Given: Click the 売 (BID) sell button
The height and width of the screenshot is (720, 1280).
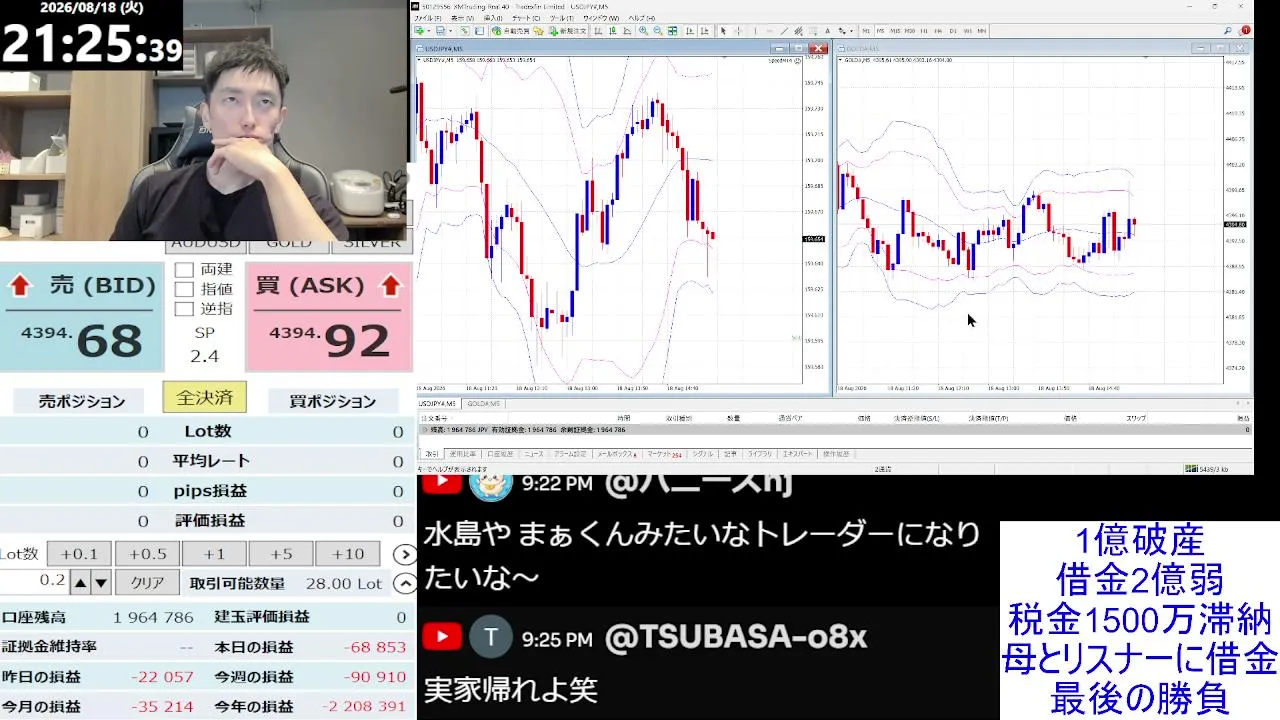Looking at the screenshot, I should [82, 317].
